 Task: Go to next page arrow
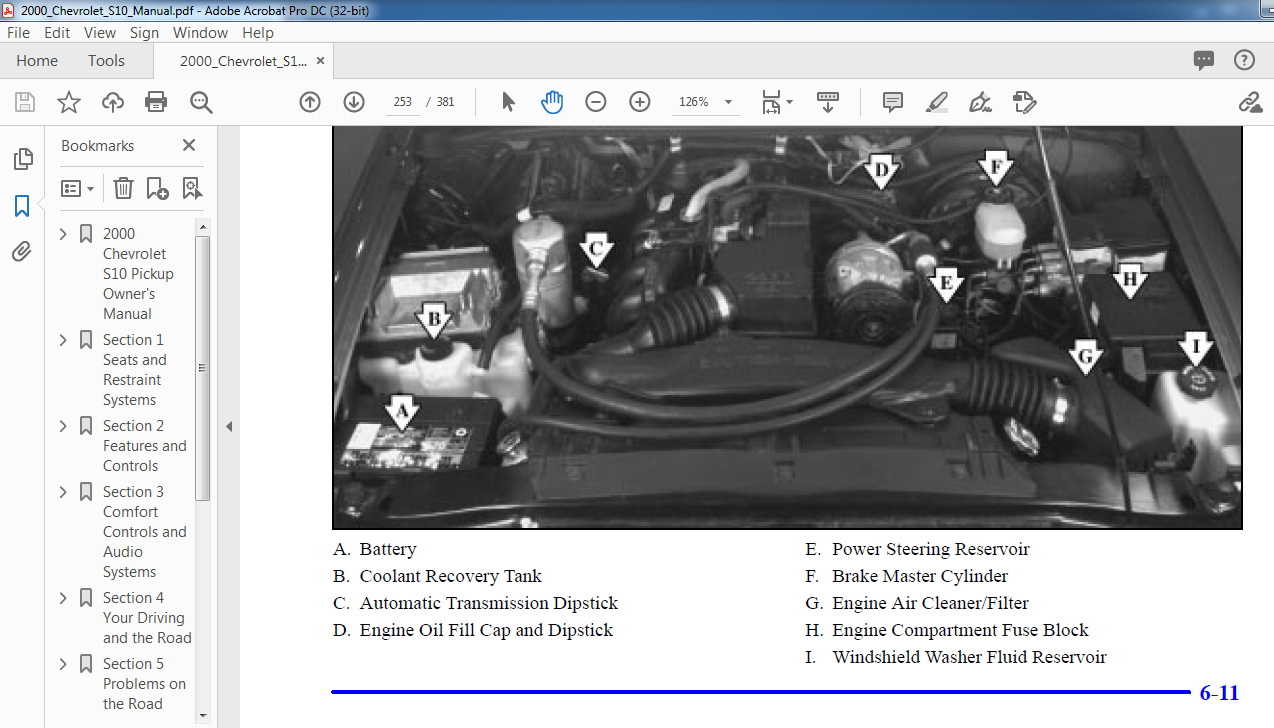(354, 102)
